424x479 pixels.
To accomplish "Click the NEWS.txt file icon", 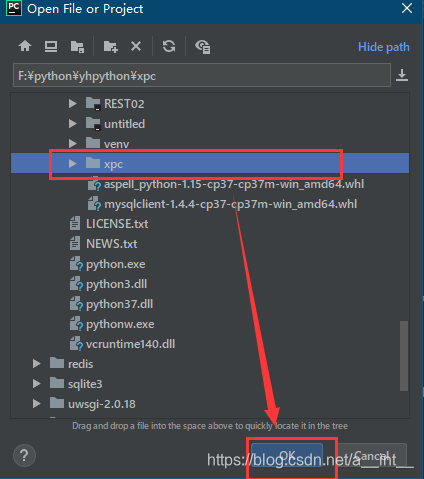I will pyautogui.click(x=75, y=243).
